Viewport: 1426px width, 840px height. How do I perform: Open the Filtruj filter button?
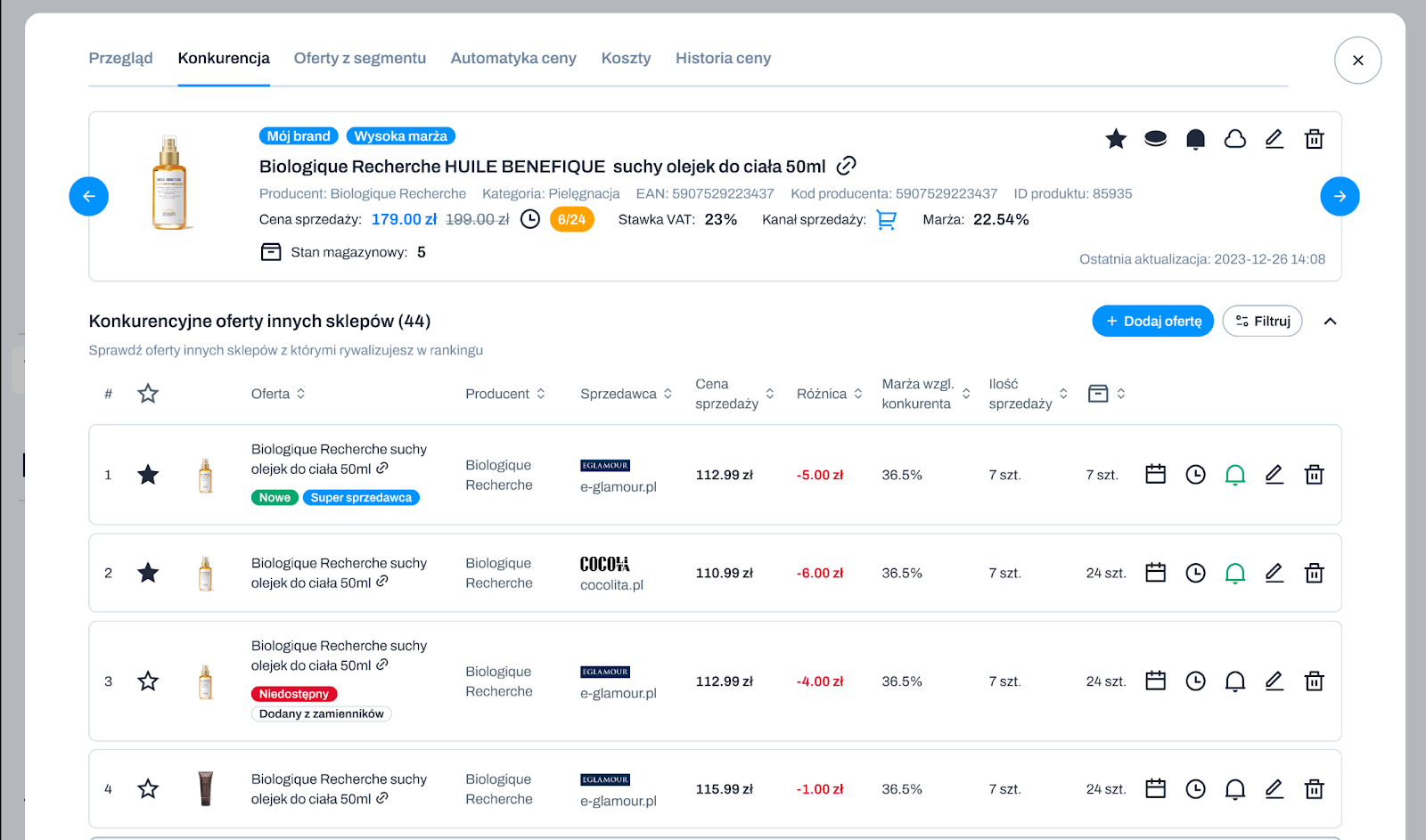(x=1262, y=322)
